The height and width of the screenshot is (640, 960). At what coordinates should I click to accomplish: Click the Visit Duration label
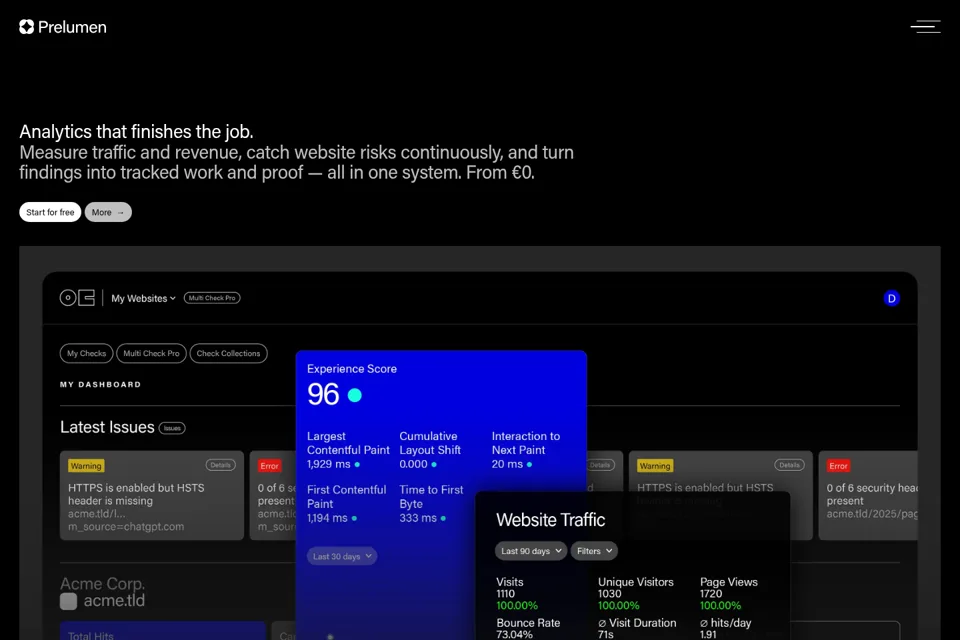pyautogui.click(x=637, y=623)
